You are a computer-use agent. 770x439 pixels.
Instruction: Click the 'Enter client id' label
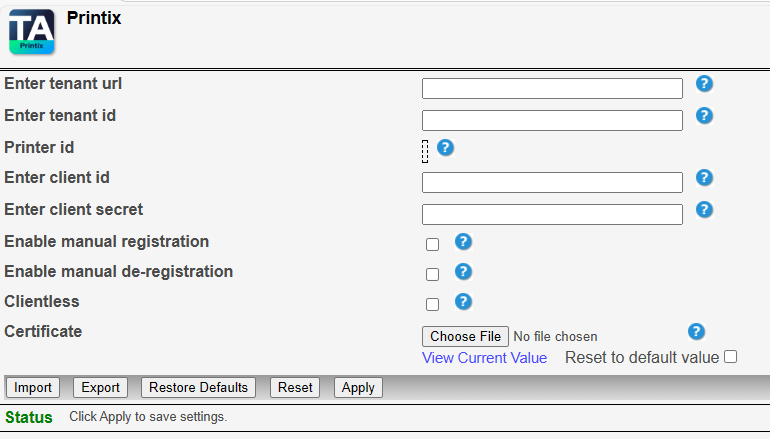[x=56, y=177]
